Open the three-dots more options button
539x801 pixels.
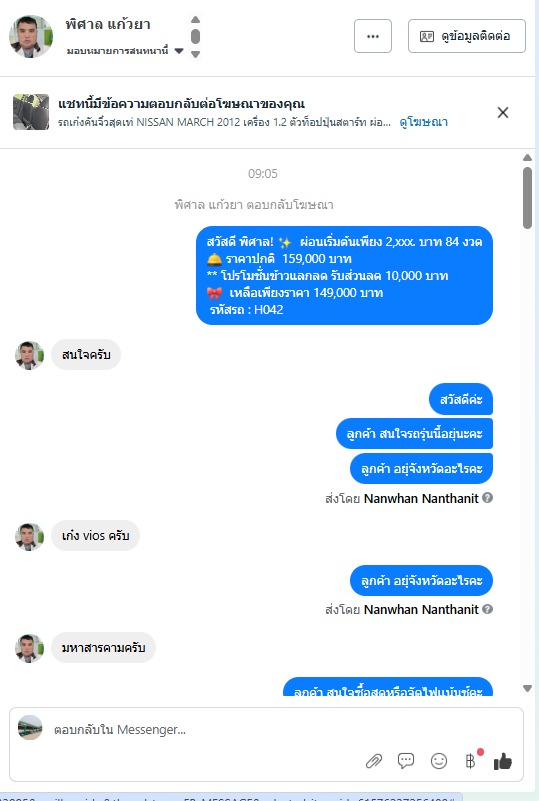pos(373,36)
